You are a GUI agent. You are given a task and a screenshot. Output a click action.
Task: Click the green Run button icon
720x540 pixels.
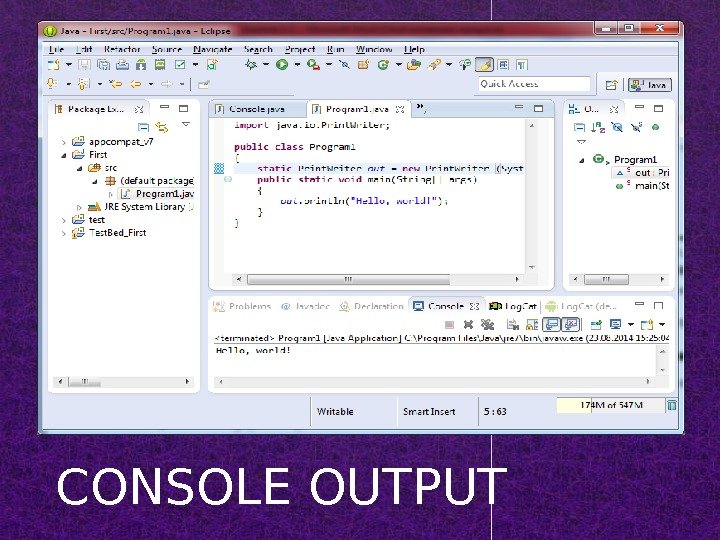coord(282,65)
